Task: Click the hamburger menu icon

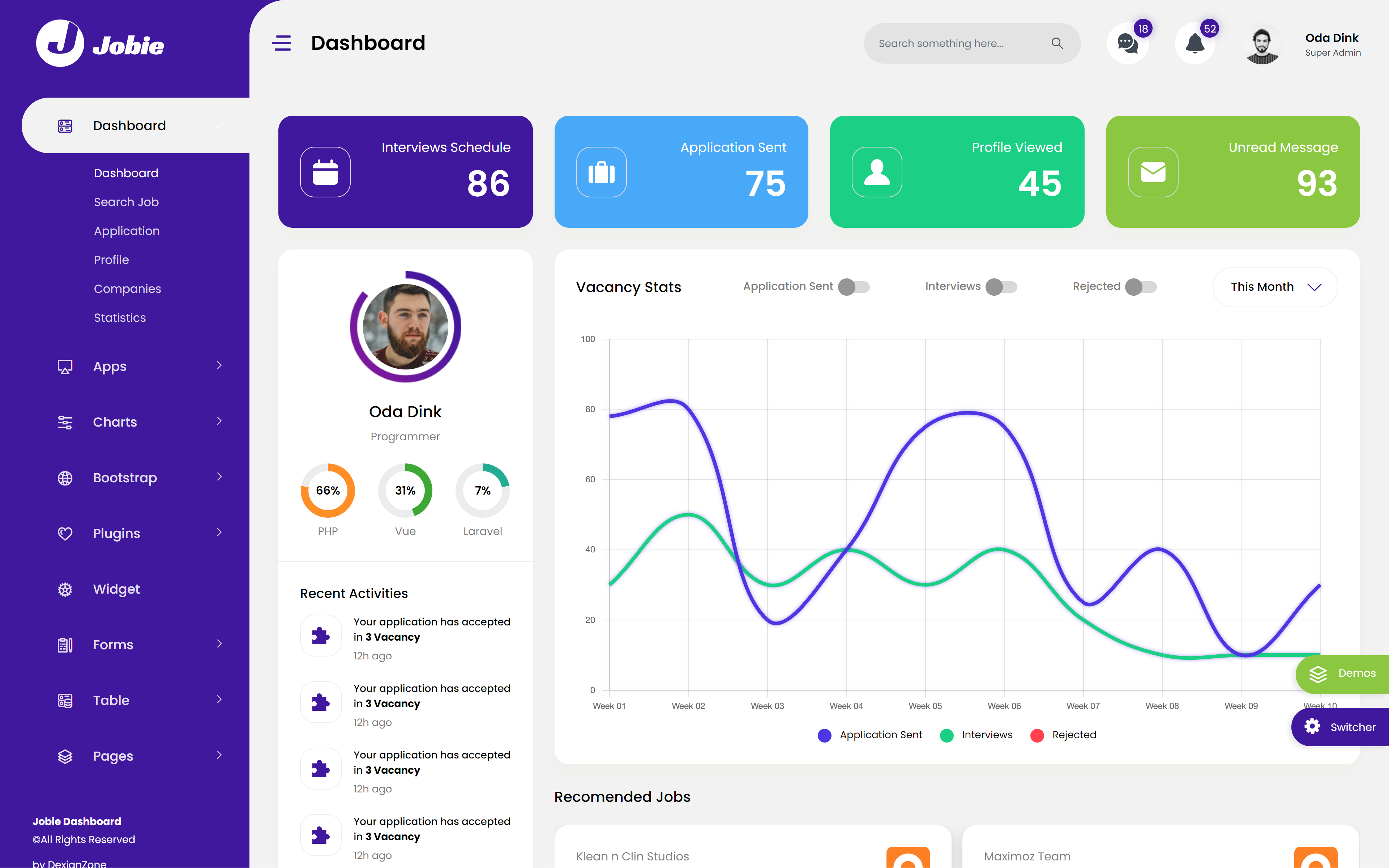Action: point(281,43)
